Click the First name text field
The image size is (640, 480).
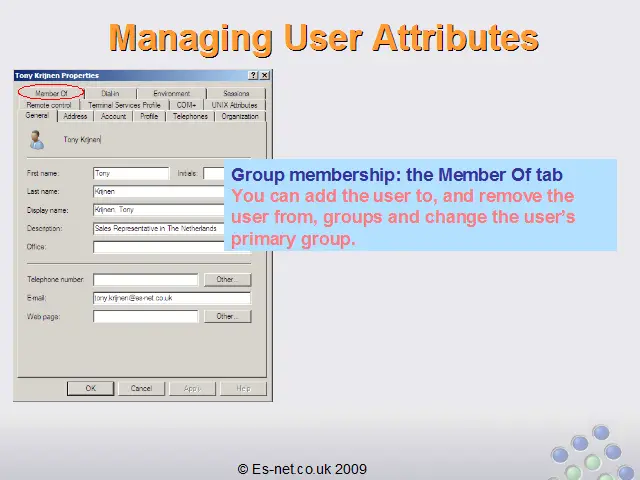pos(131,173)
